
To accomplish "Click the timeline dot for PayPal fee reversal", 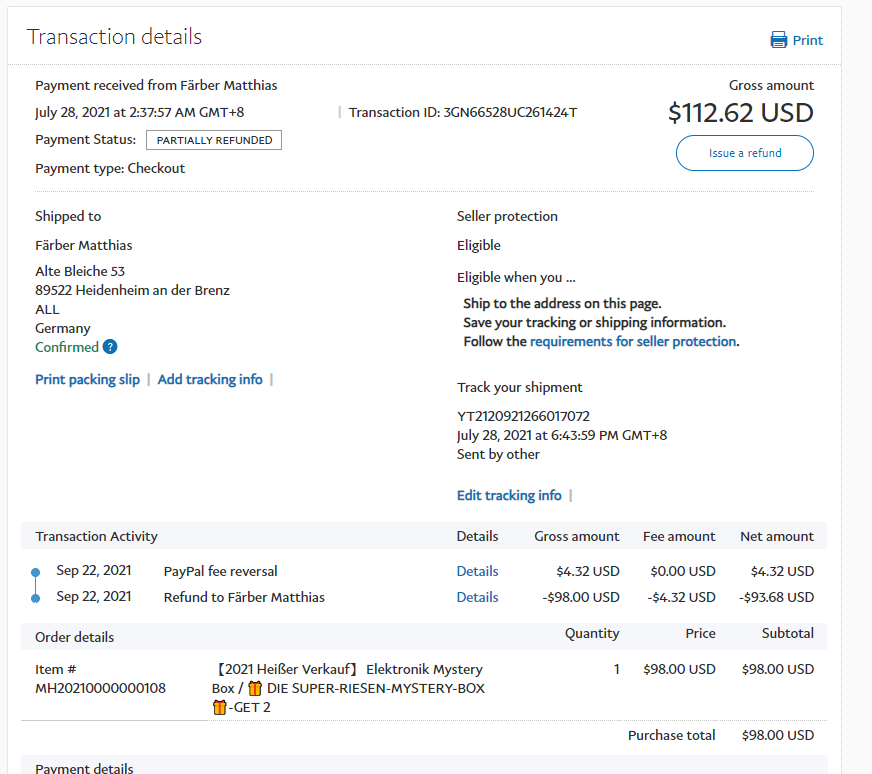I will click(36, 572).
